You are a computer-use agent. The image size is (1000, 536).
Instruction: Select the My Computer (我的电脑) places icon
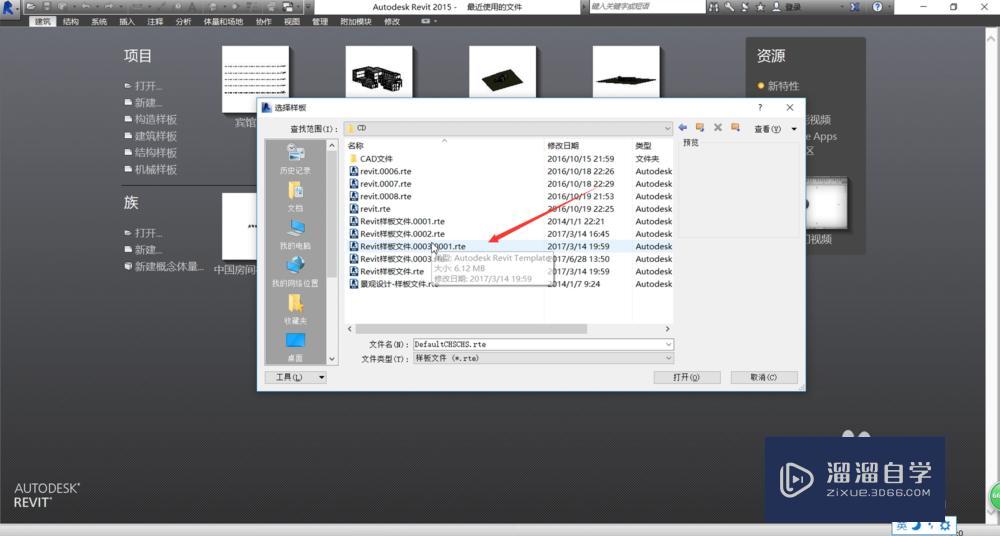(295, 234)
